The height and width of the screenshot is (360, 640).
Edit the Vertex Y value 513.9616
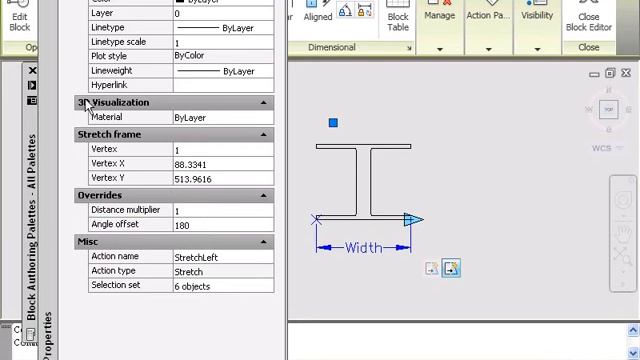pos(223,179)
